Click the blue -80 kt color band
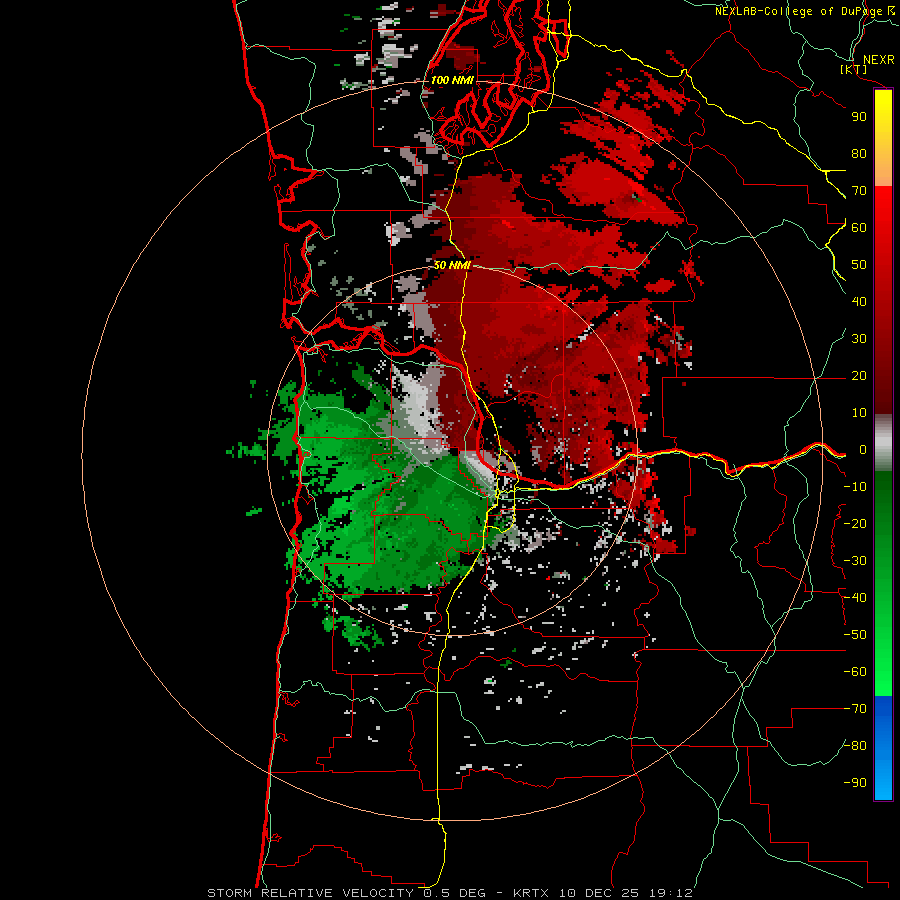Image resolution: width=900 pixels, height=900 pixels. [x=883, y=746]
